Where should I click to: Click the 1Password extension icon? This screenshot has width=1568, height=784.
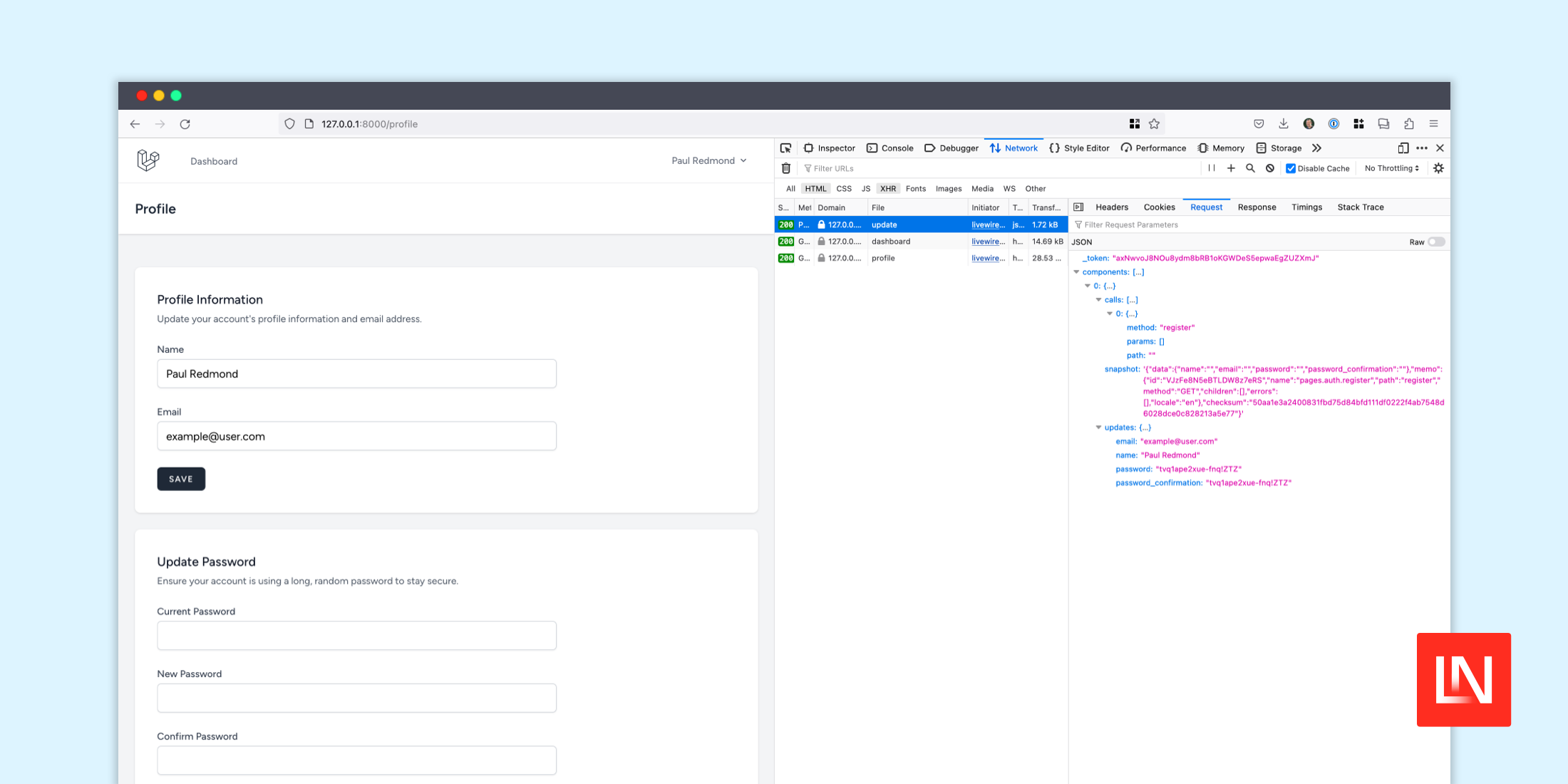(x=1334, y=124)
